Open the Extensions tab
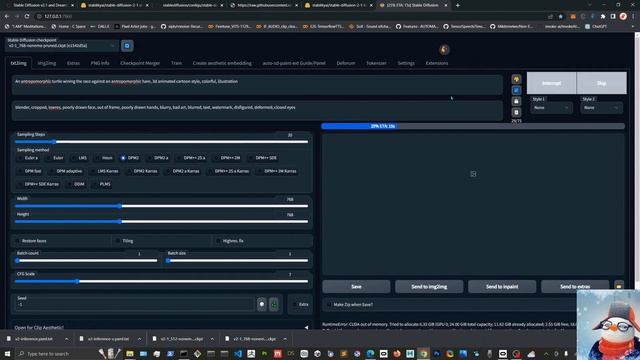The image size is (640, 360). [x=437, y=63]
